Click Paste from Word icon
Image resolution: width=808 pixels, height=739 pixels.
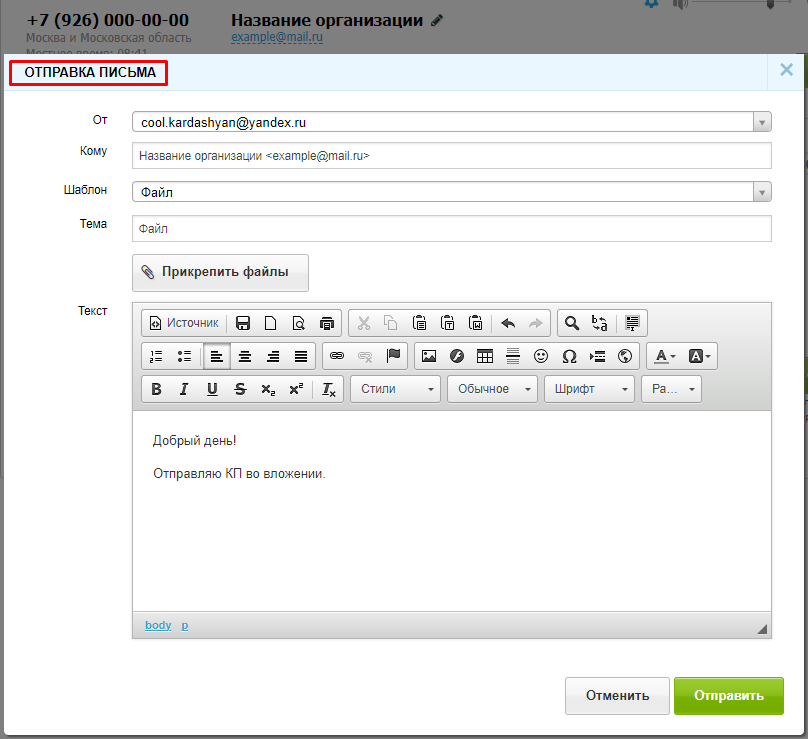pos(476,323)
